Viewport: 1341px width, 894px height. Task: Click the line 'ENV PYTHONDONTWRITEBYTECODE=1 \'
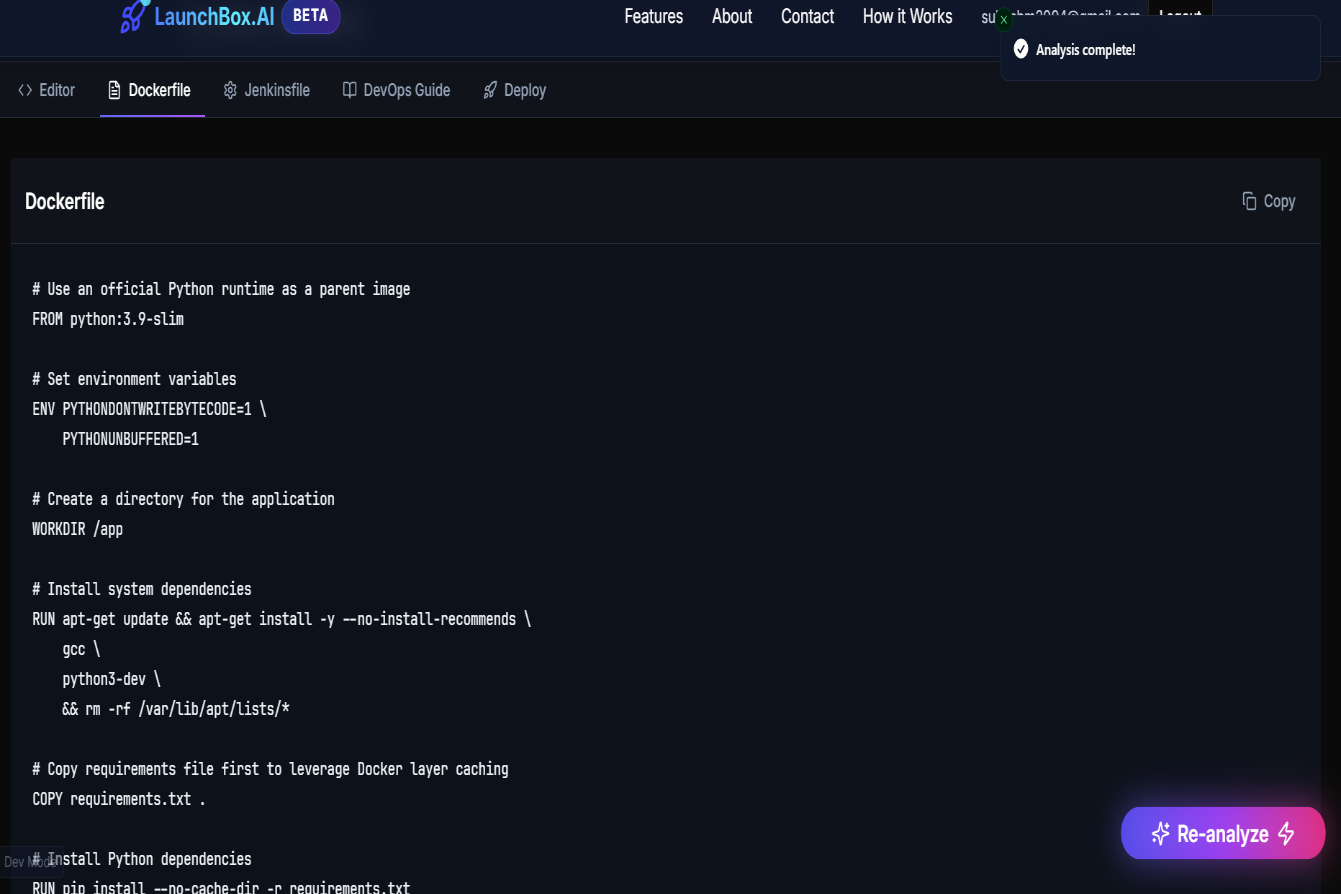pos(149,409)
